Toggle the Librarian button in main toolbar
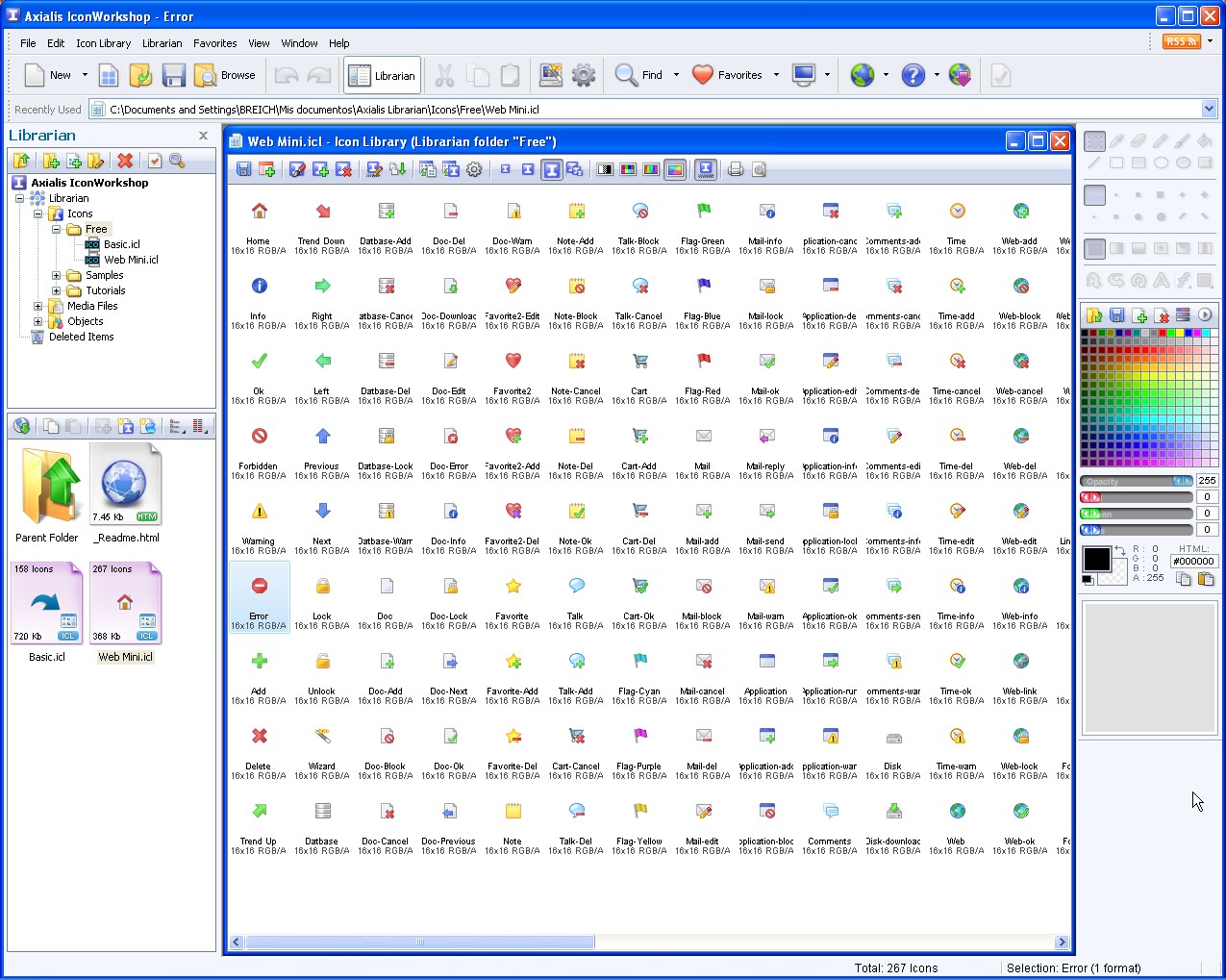Viewport: 1226px width, 980px height. [382, 75]
